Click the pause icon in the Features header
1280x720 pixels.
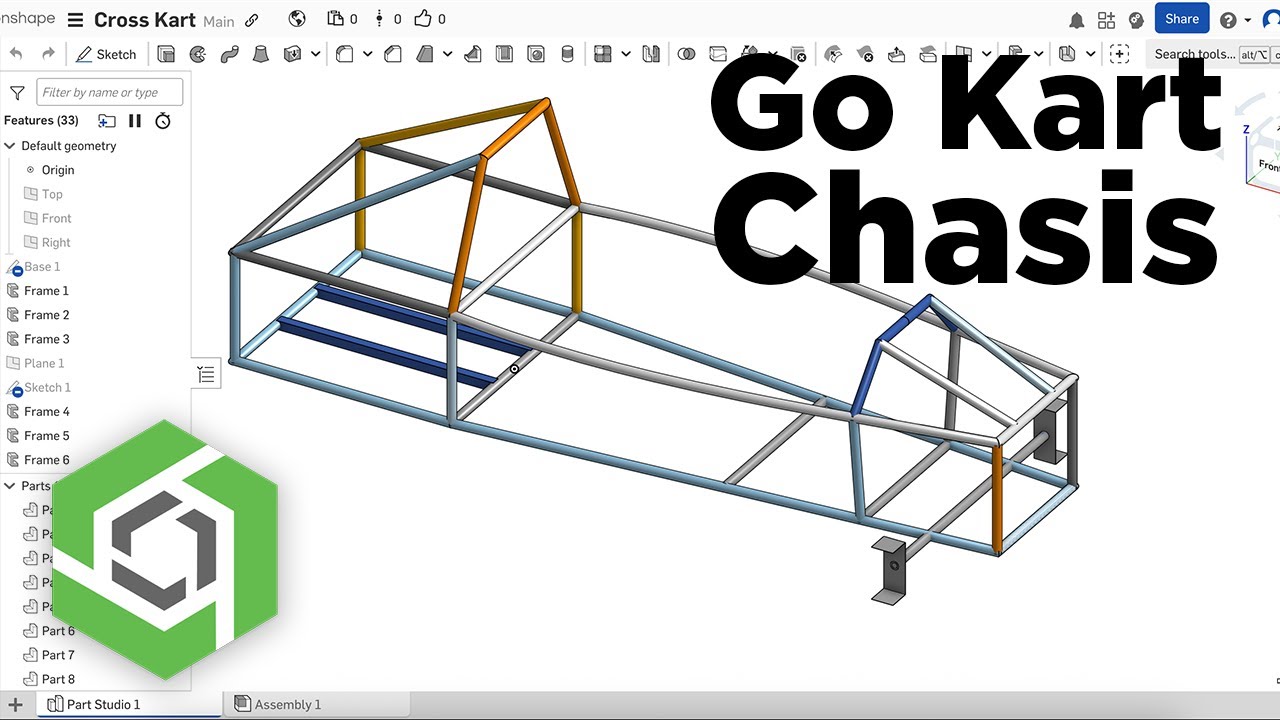[135, 121]
